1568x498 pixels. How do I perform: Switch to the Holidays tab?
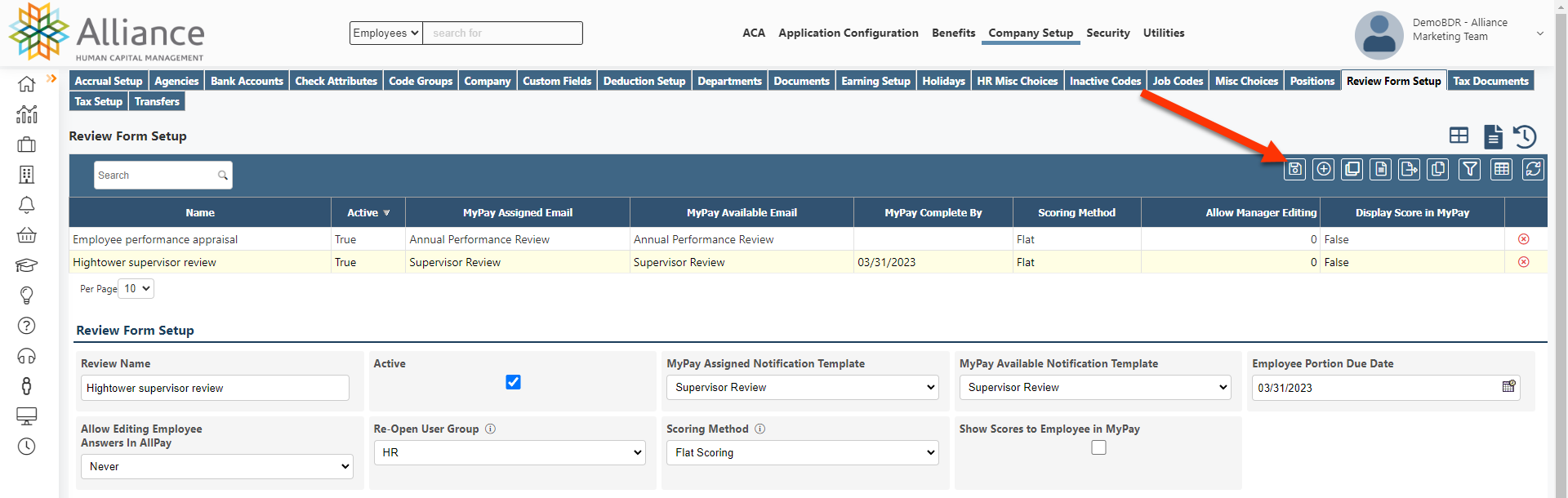[943, 81]
